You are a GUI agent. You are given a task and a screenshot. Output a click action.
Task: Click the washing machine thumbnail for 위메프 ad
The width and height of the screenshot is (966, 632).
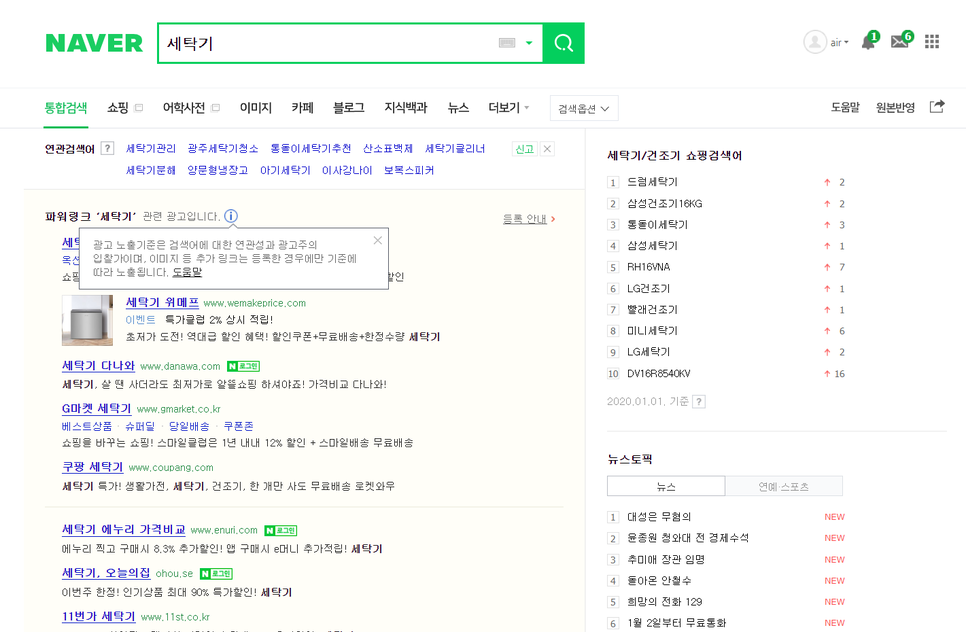point(87,320)
